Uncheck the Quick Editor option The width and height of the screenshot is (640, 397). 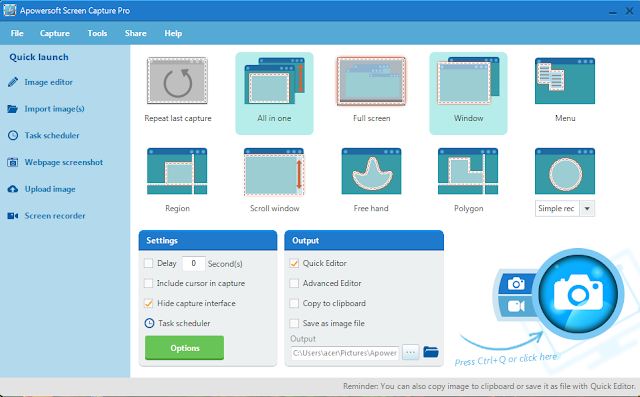tap(294, 263)
